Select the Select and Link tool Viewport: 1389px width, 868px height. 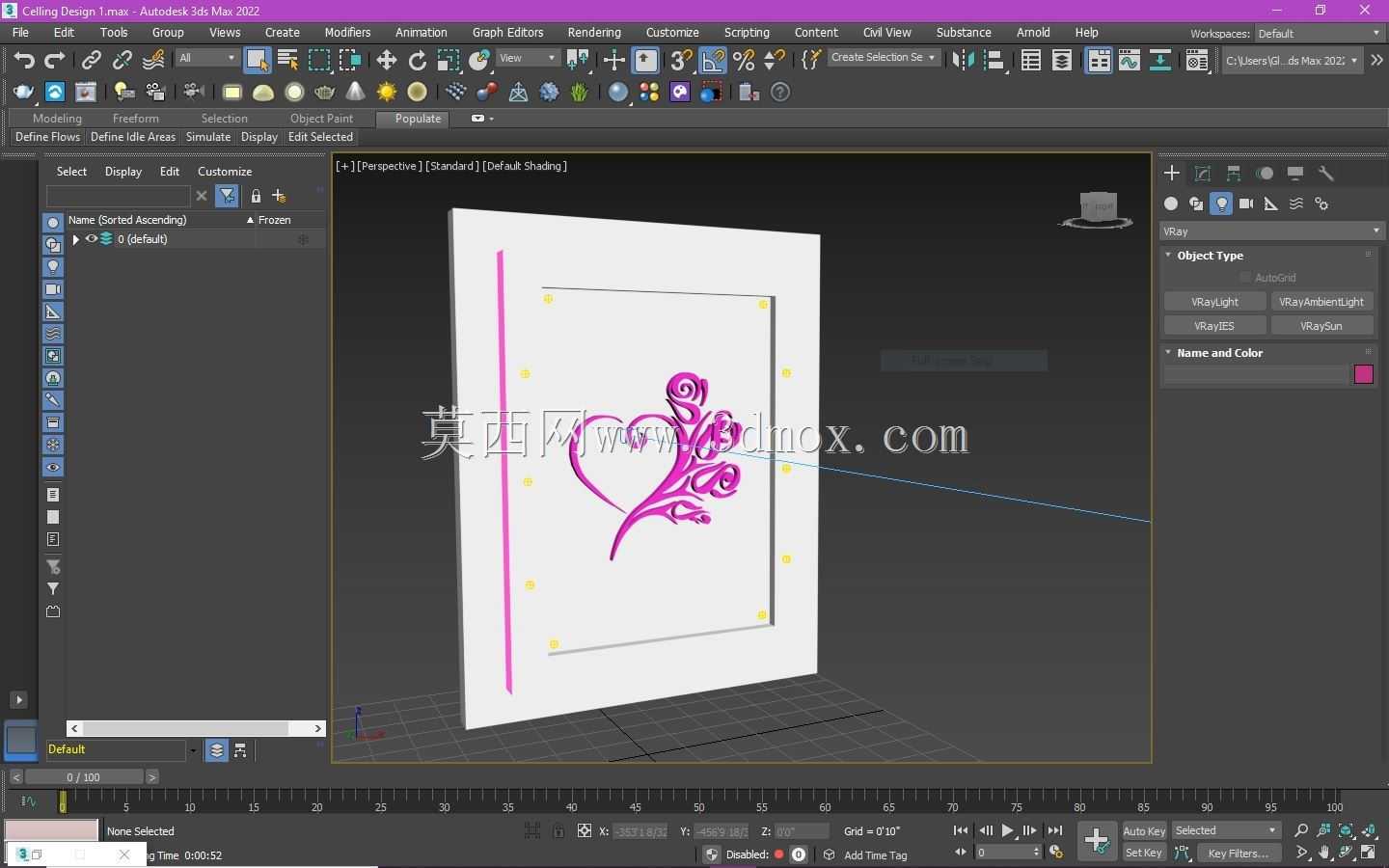(91, 60)
